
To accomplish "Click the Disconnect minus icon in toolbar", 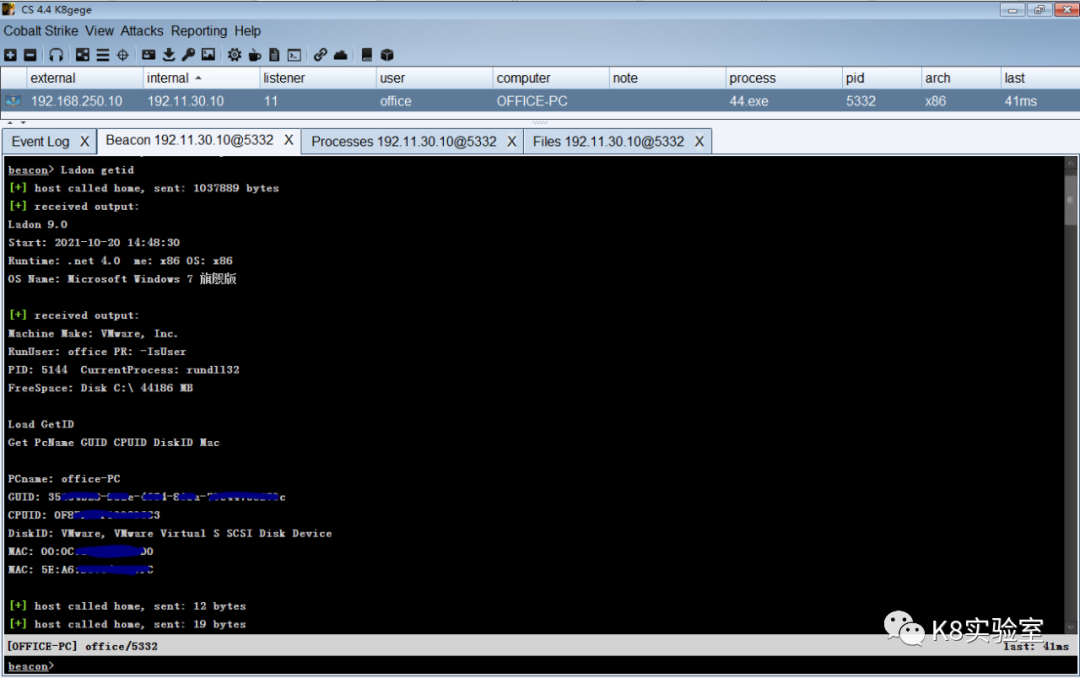I will (x=30, y=55).
